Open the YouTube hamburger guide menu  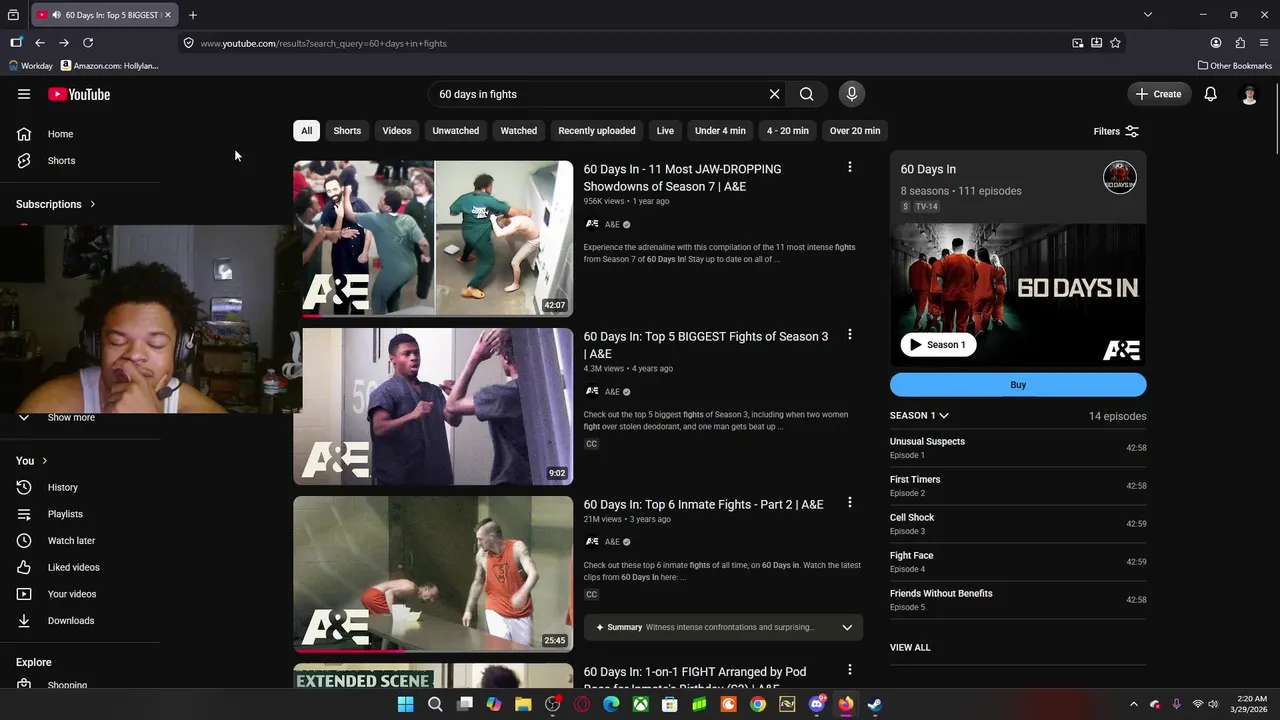[24, 94]
